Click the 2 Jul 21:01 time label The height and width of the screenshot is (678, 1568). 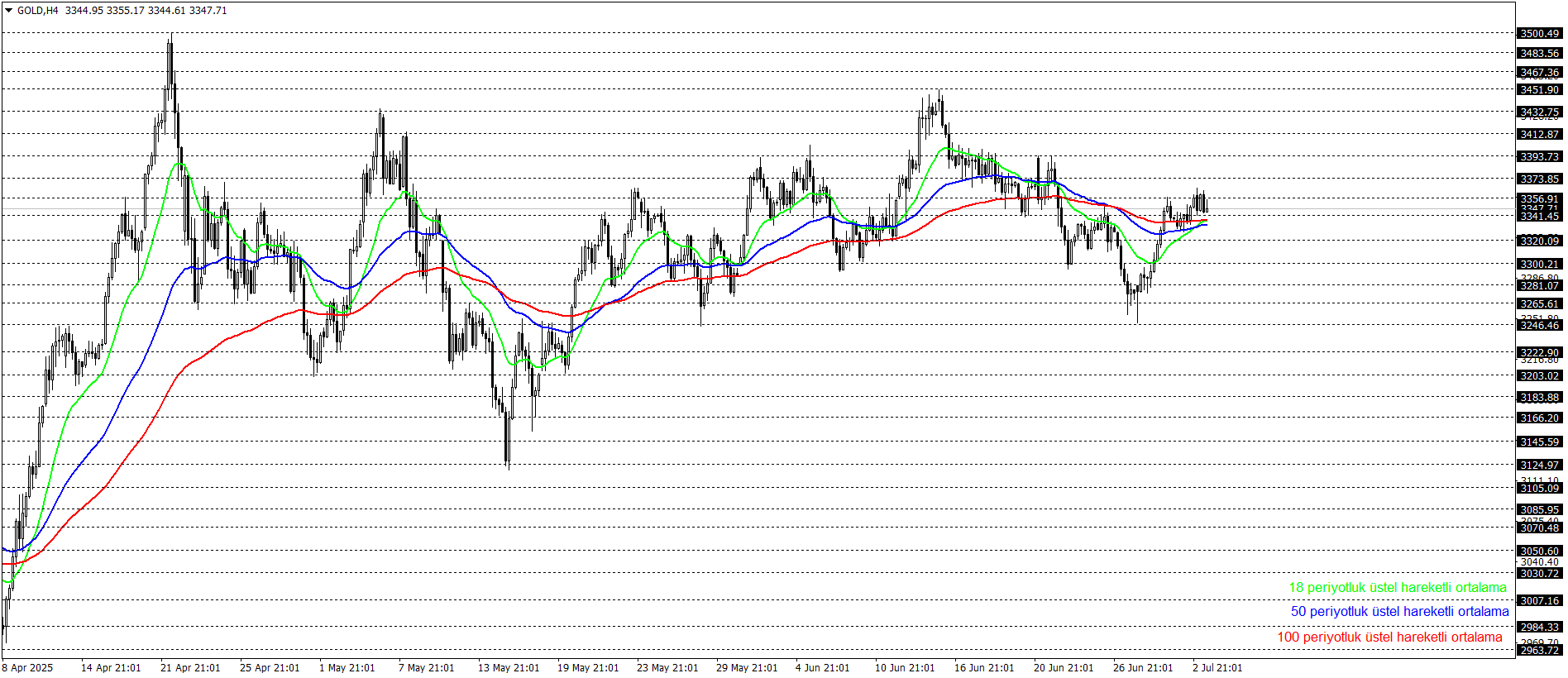pyautogui.click(x=1217, y=668)
